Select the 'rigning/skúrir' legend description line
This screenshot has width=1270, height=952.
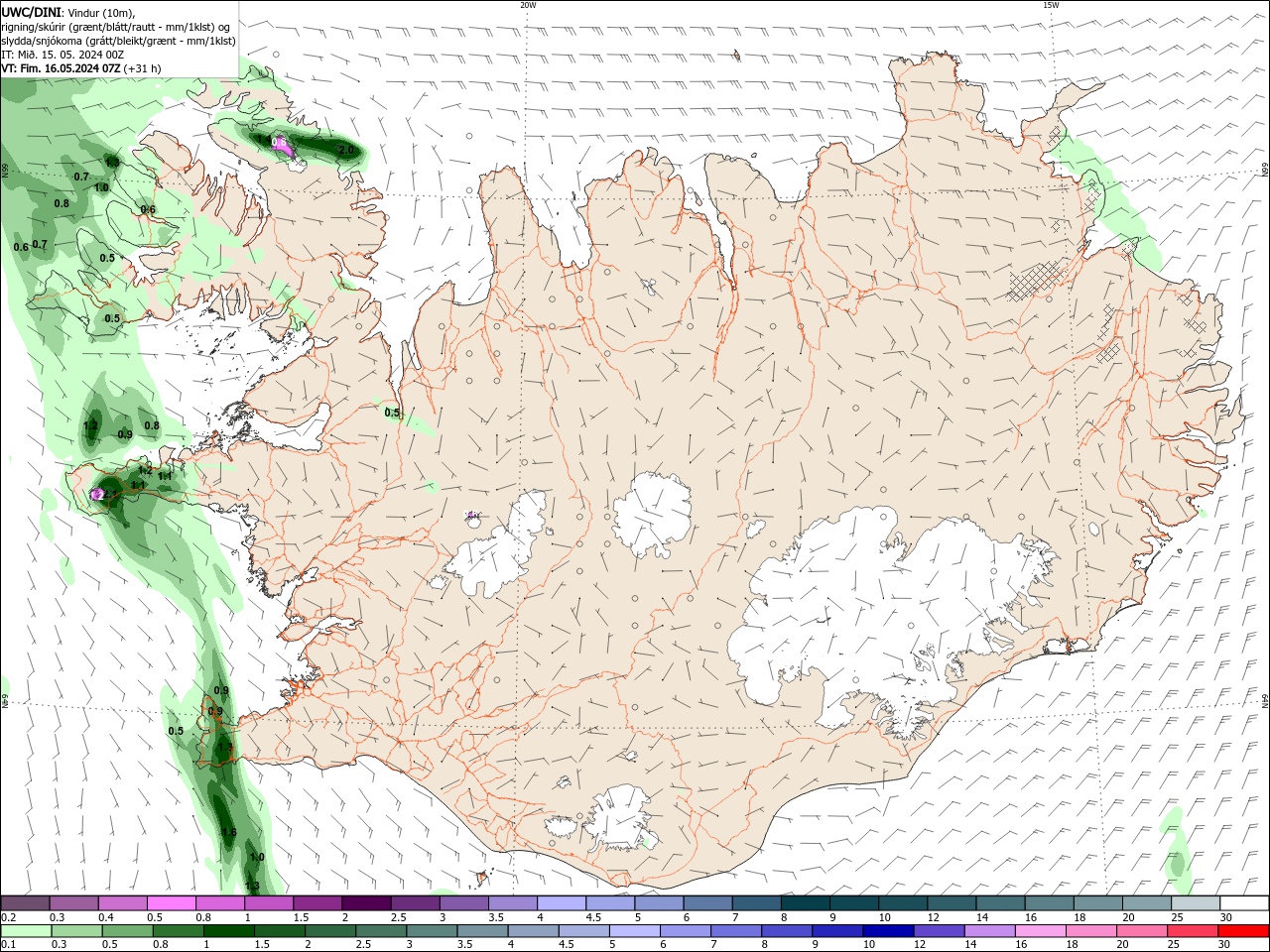tap(116, 27)
